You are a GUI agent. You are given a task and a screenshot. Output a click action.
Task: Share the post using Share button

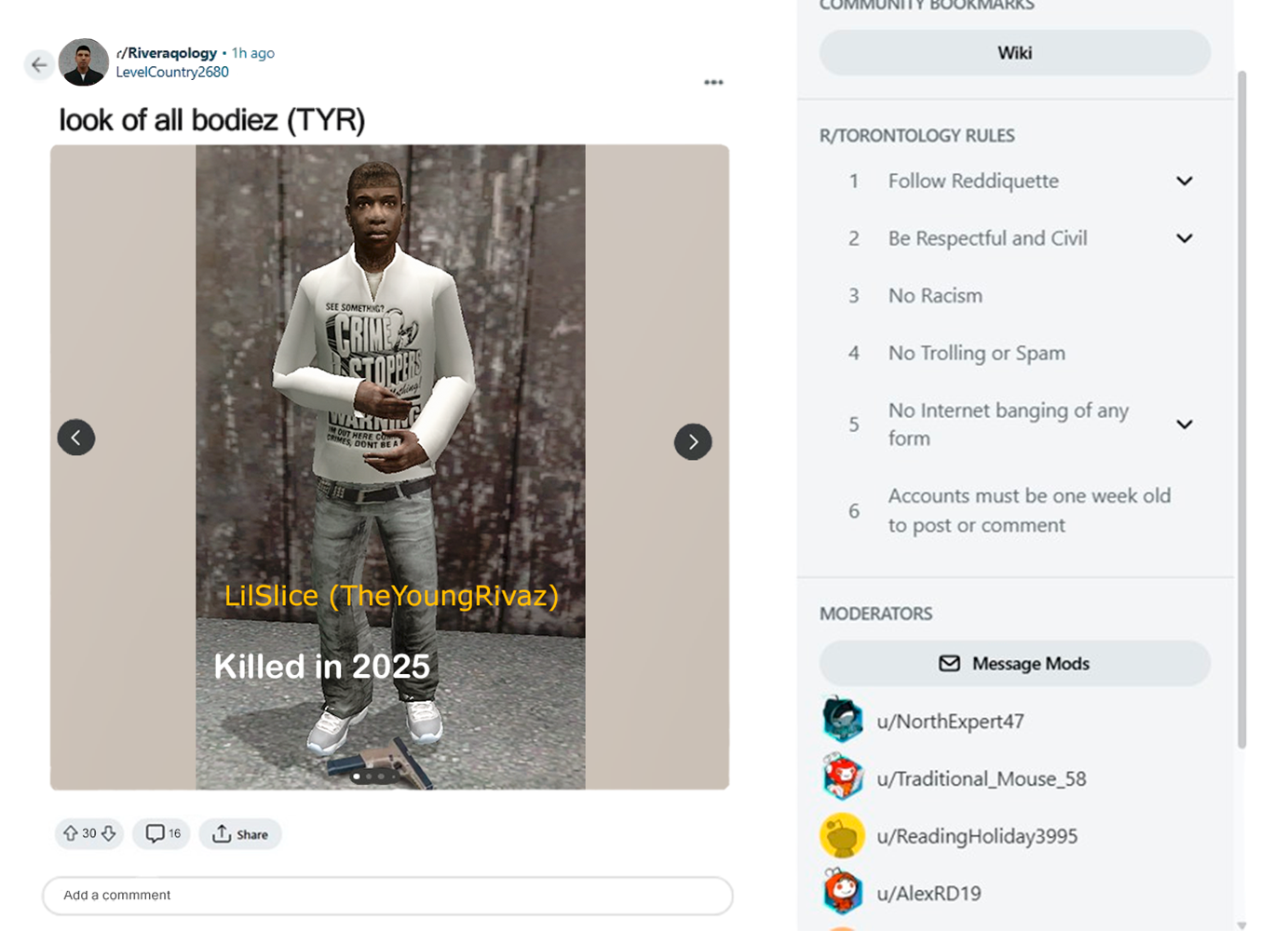tap(240, 834)
